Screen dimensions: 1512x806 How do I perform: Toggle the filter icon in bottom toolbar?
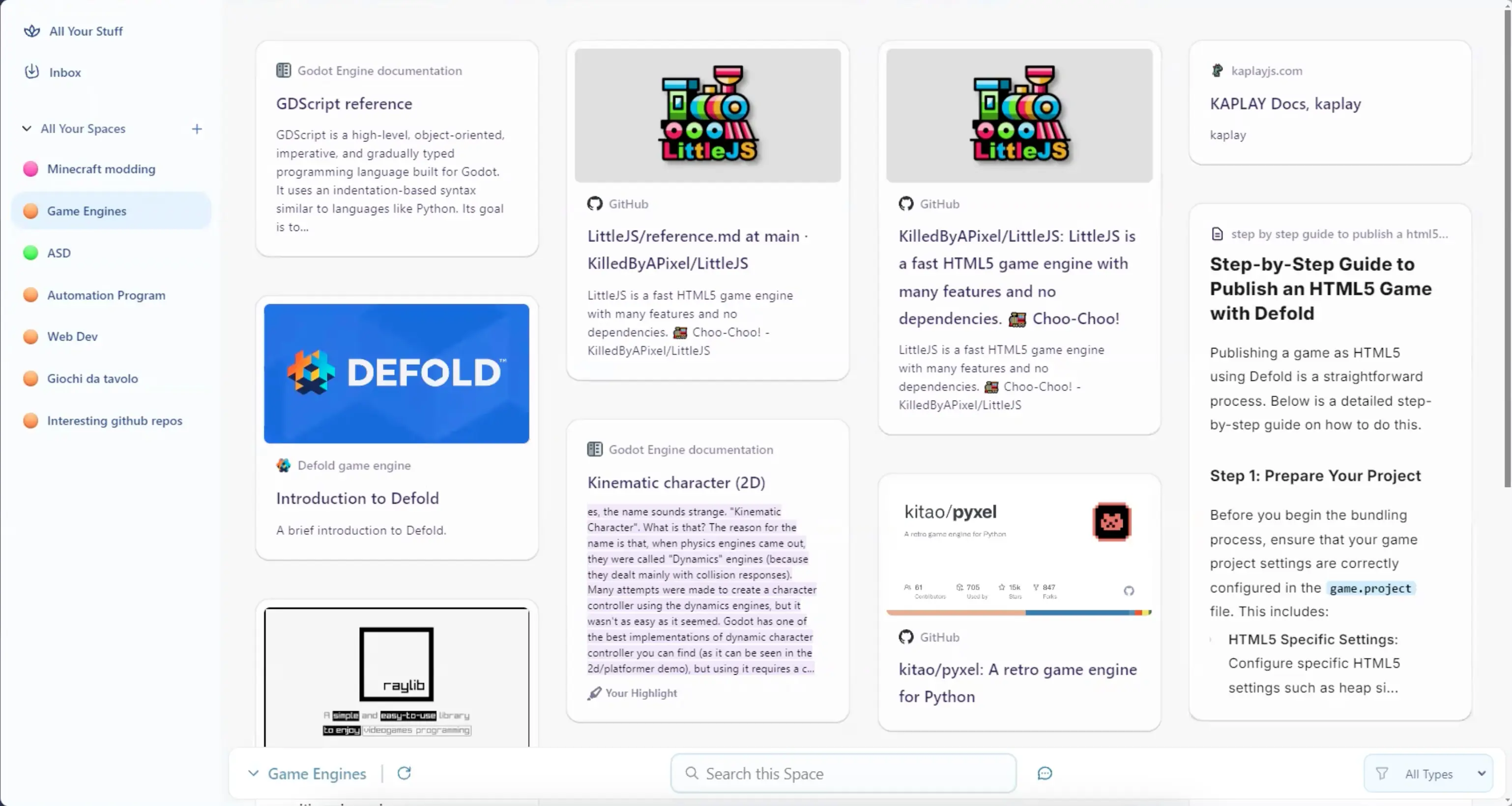1383,773
